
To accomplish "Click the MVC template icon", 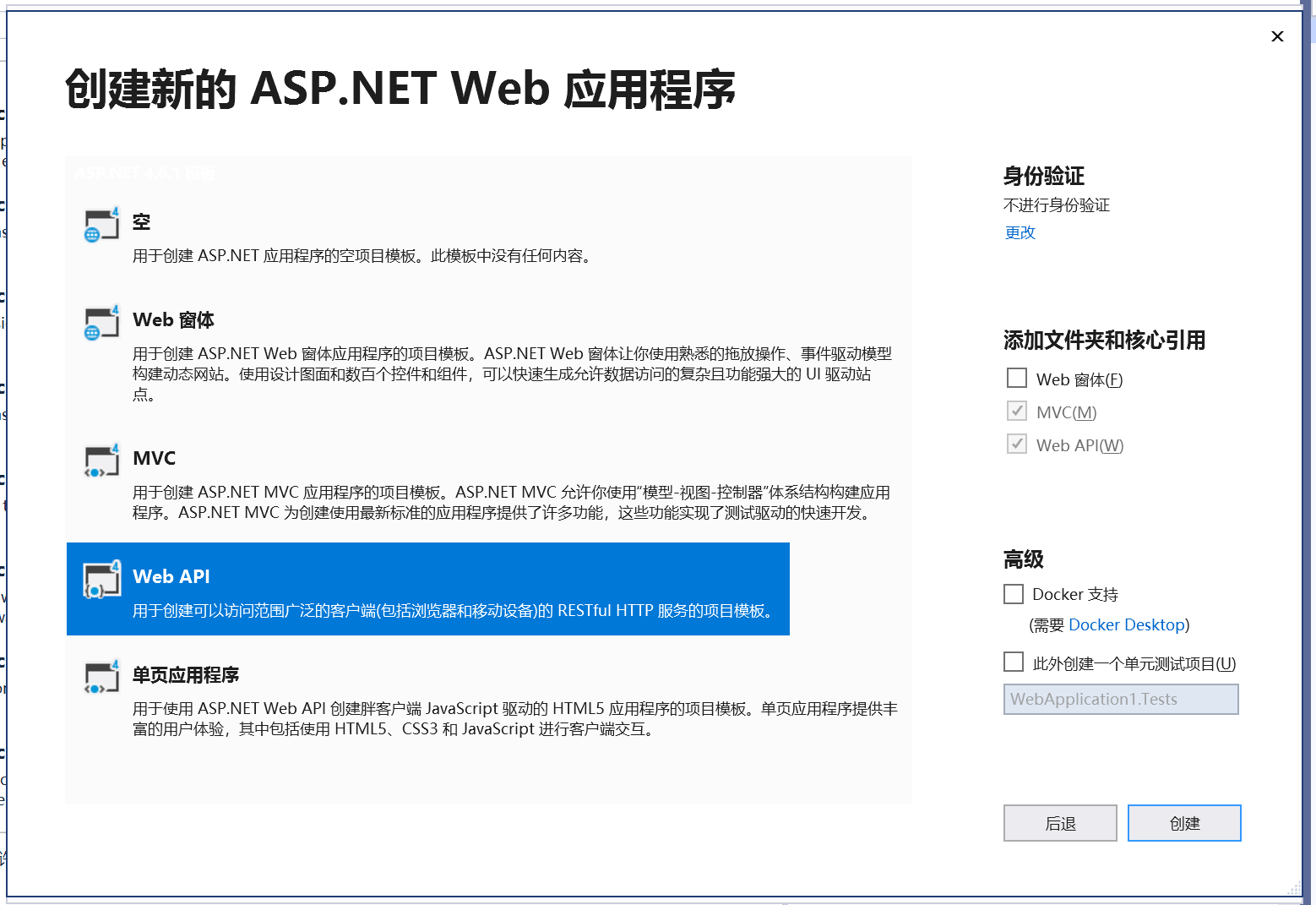I will click(101, 461).
